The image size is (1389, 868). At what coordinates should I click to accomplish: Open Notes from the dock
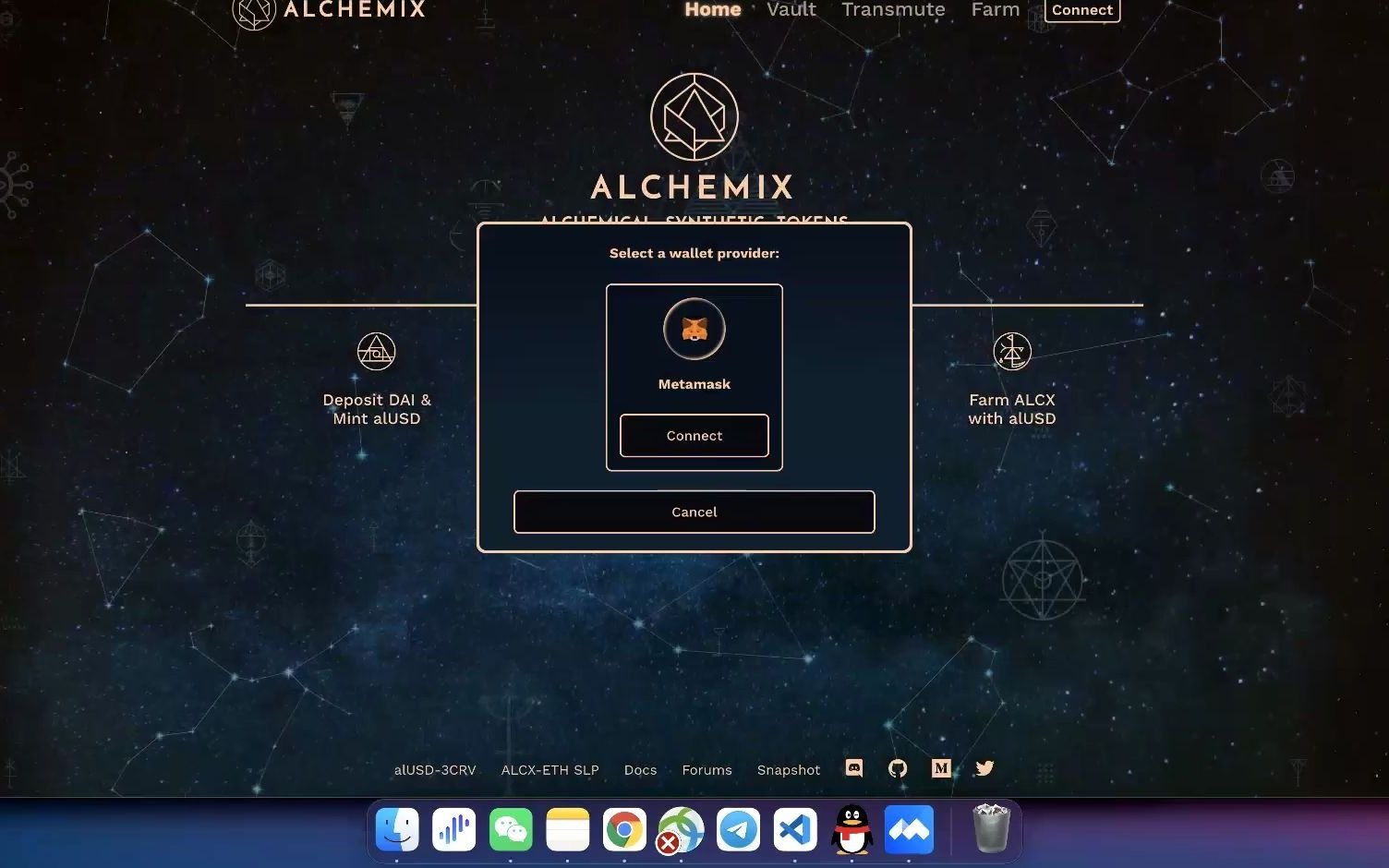pyautogui.click(x=568, y=829)
